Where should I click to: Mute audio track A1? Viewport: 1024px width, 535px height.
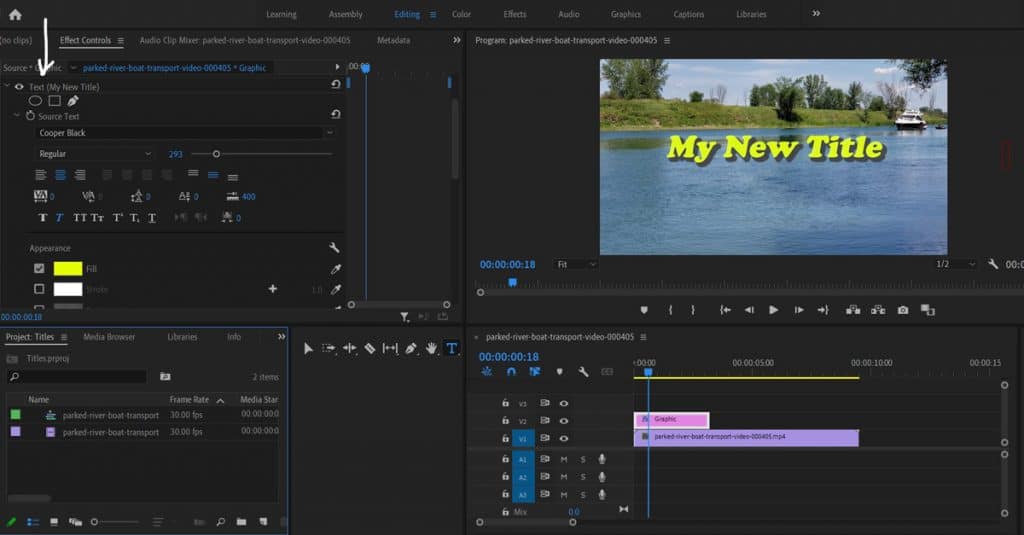564,459
